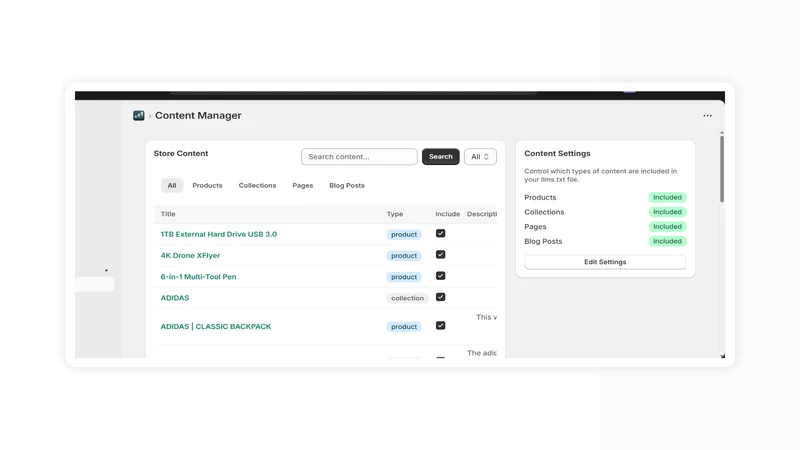Screen dimensions: 800x450
Task: Click the Included badge for Pages
Action: (x=667, y=227)
